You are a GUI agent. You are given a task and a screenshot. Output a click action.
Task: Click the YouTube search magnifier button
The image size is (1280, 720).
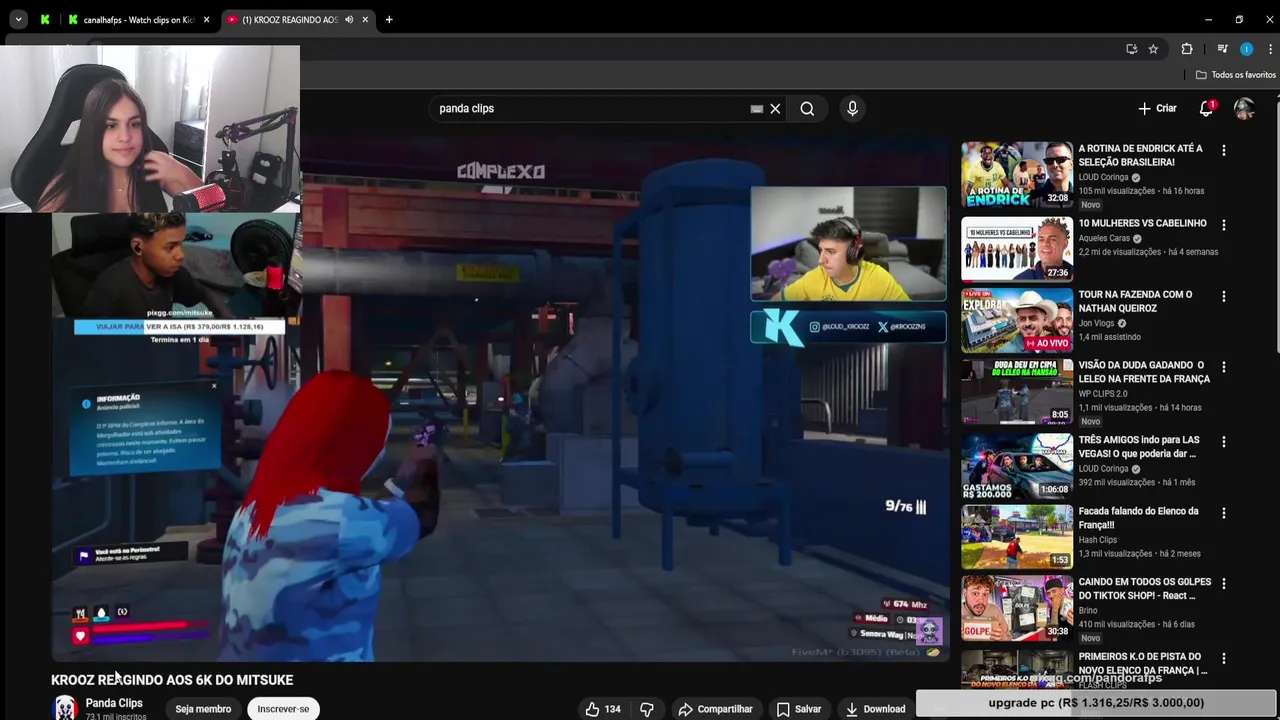coord(807,108)
